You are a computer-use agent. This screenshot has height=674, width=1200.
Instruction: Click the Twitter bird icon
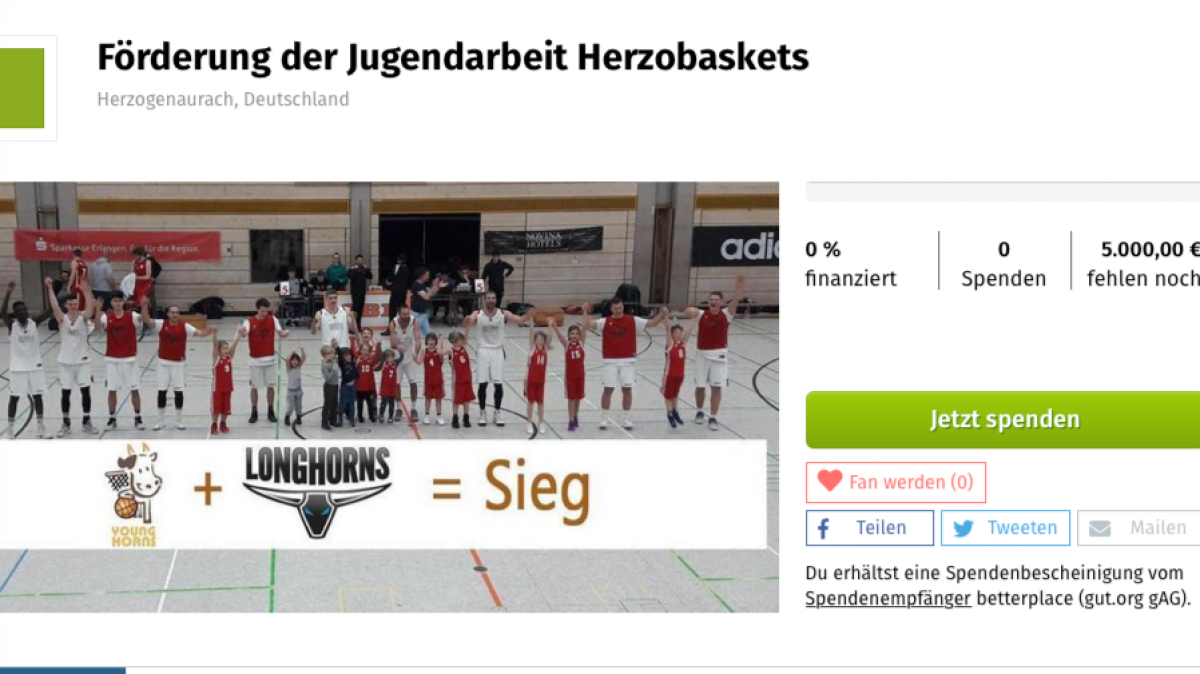click(963, 528)
